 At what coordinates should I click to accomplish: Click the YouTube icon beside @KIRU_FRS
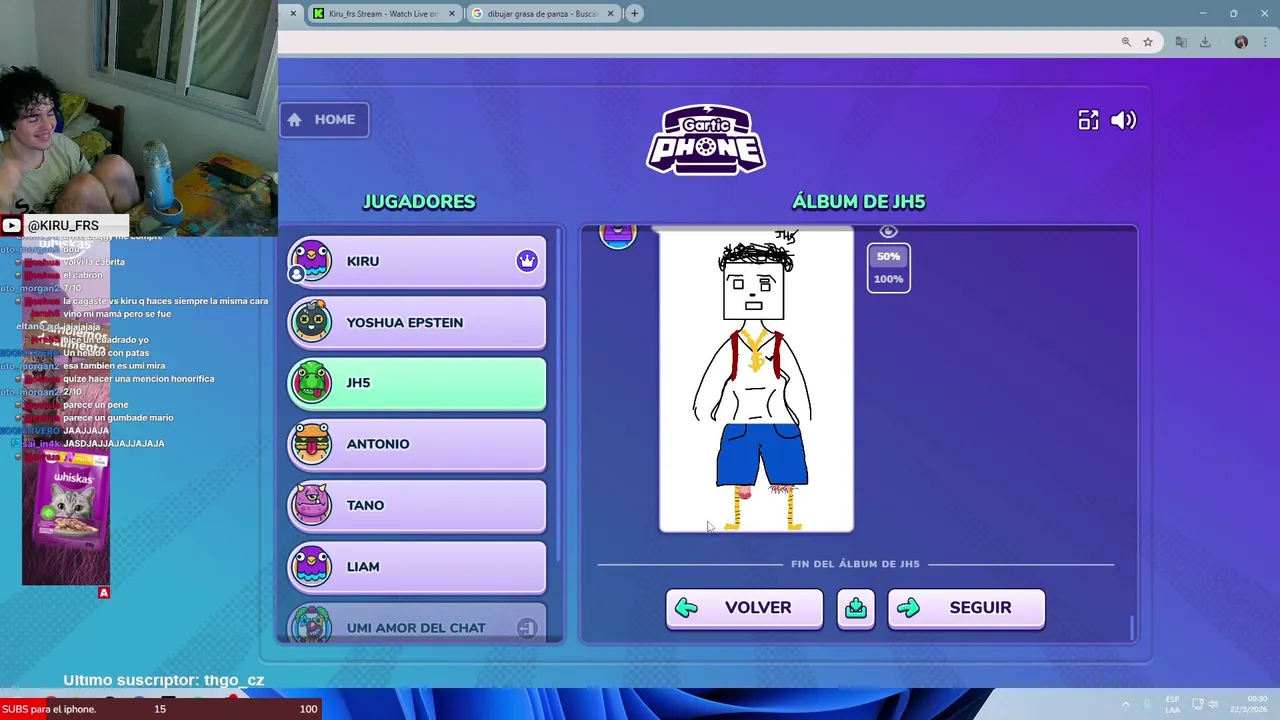point(11,226)
